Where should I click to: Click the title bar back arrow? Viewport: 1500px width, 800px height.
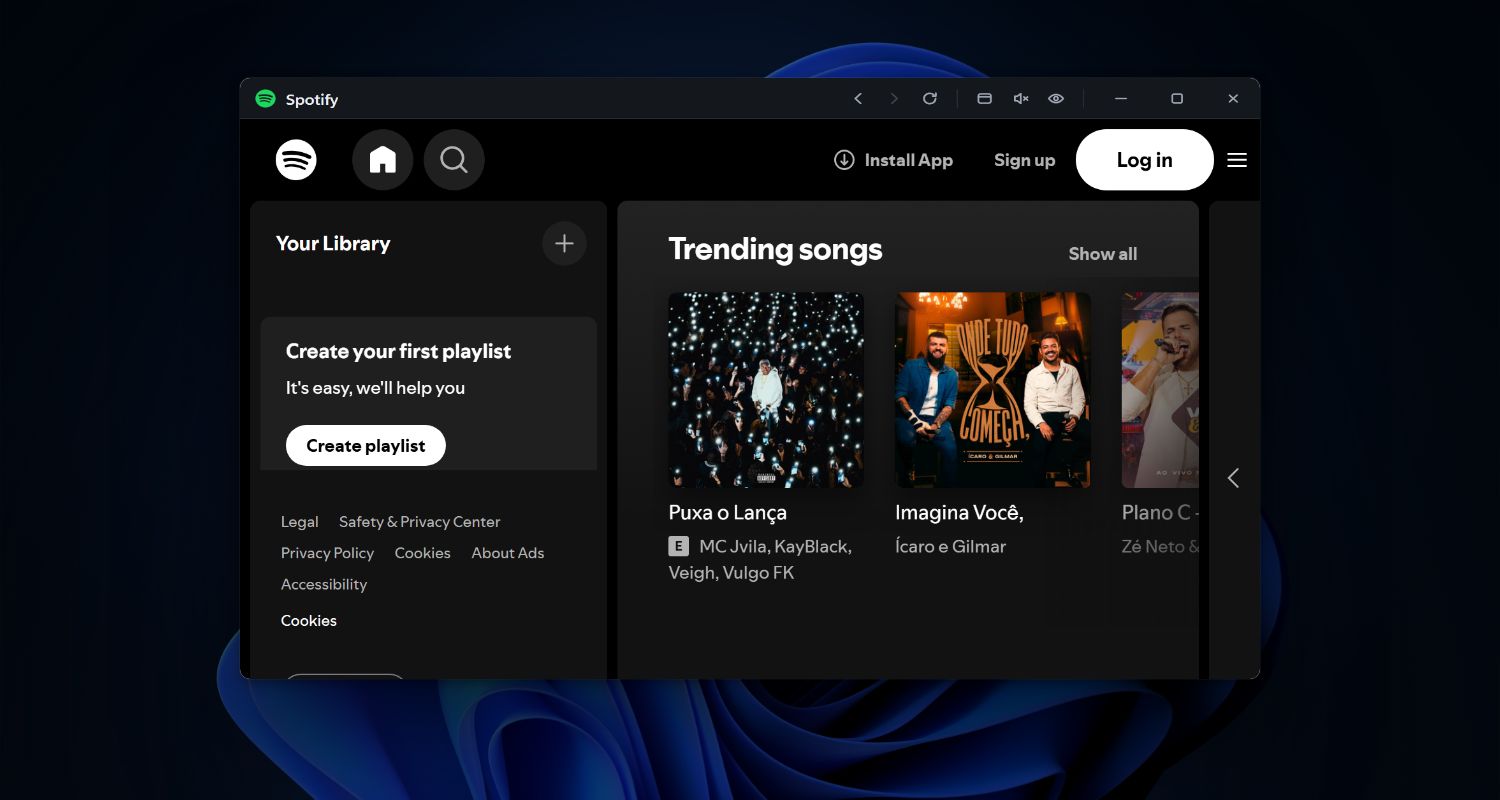coord(858,99)
